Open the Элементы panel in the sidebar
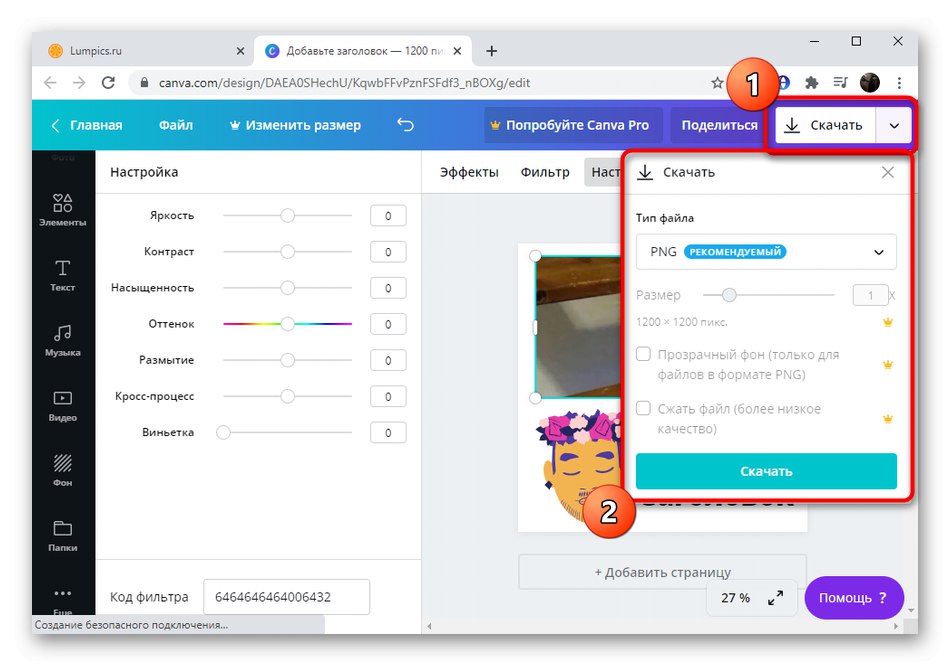The image size is (950, 666). 62,210
